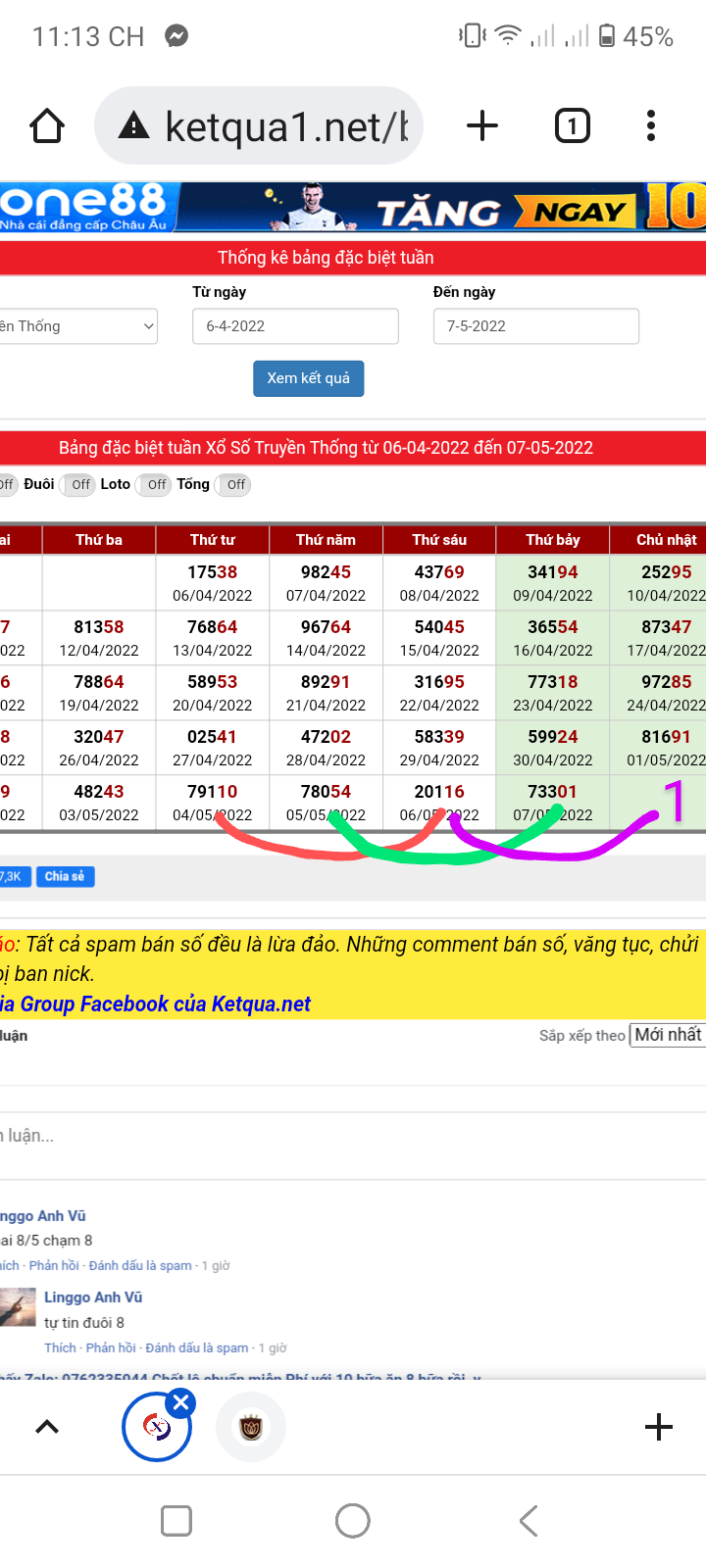706x1568 pixels.
Task: Click Phản hồi under comment tự tin đuôi 8
Action: [111, 1347]
